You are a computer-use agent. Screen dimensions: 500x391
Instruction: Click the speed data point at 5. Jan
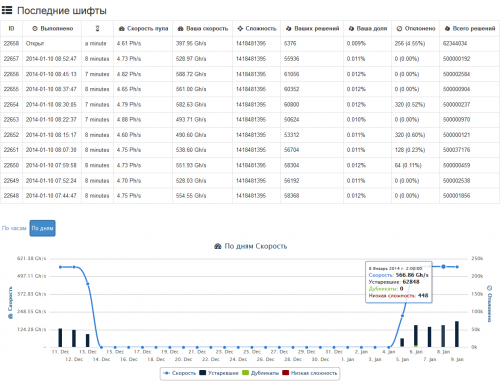point(402,316)
